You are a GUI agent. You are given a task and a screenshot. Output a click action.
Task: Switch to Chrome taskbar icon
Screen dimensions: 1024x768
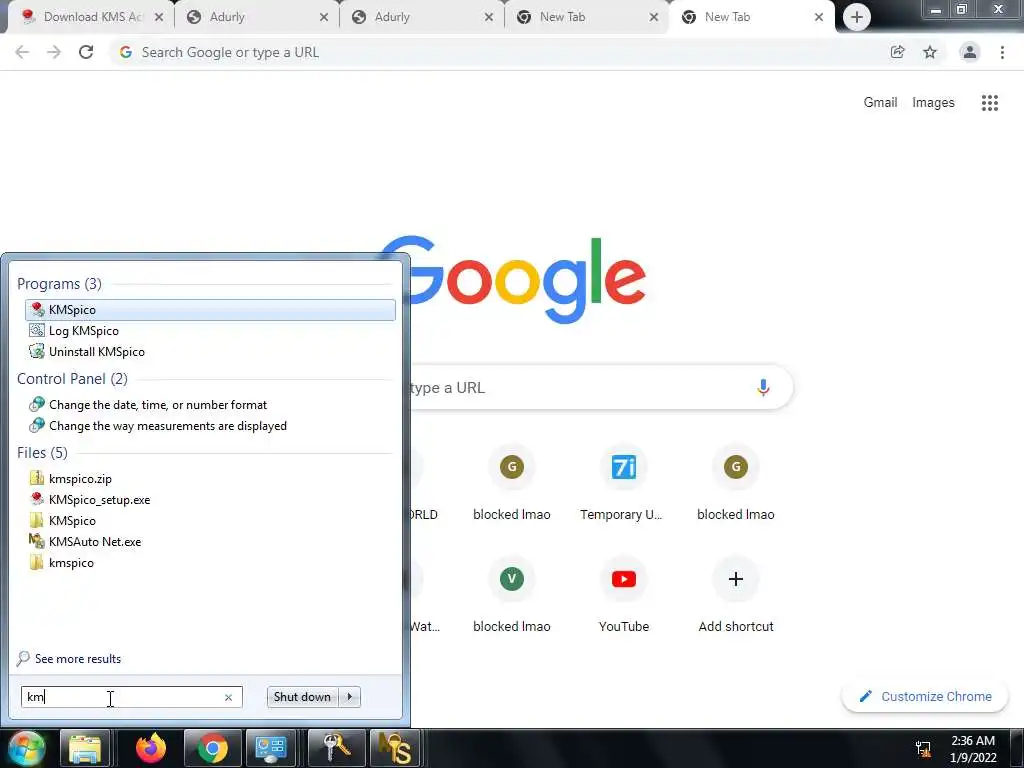pyautogui.click(x=213, y=748)
